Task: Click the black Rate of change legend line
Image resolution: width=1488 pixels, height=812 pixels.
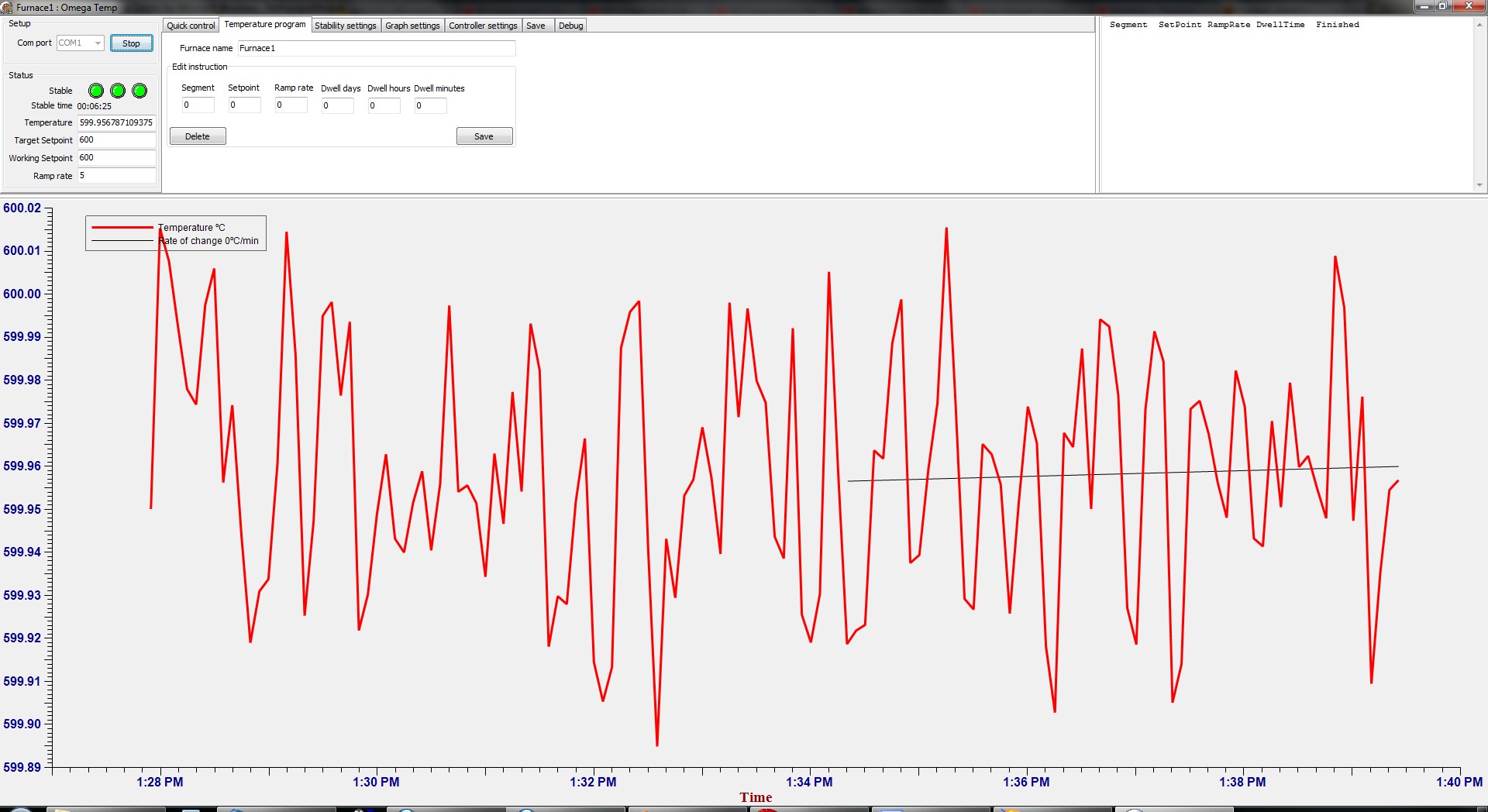Action: click(x=122, y=241)
